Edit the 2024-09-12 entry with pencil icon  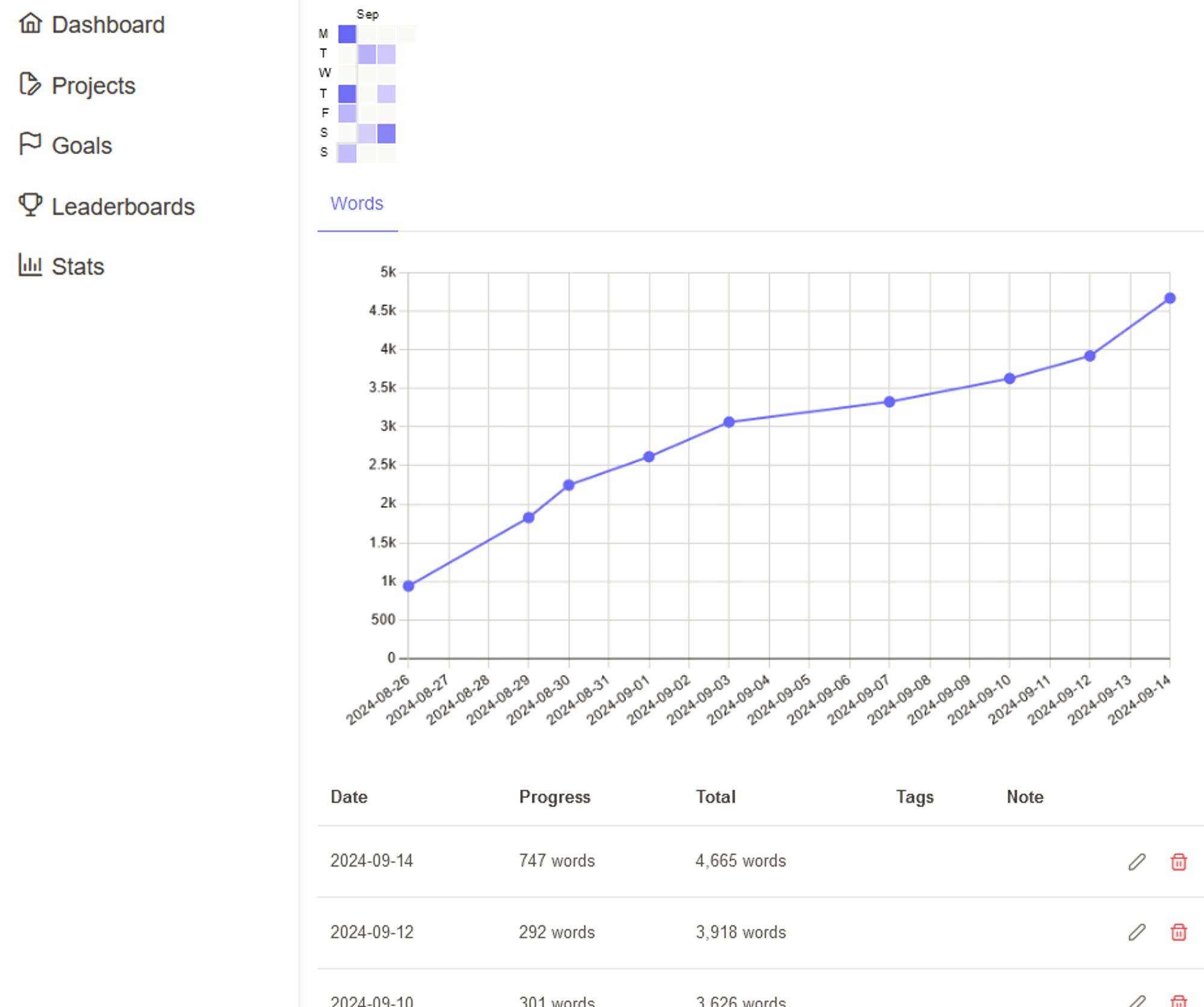(1137, 932)
